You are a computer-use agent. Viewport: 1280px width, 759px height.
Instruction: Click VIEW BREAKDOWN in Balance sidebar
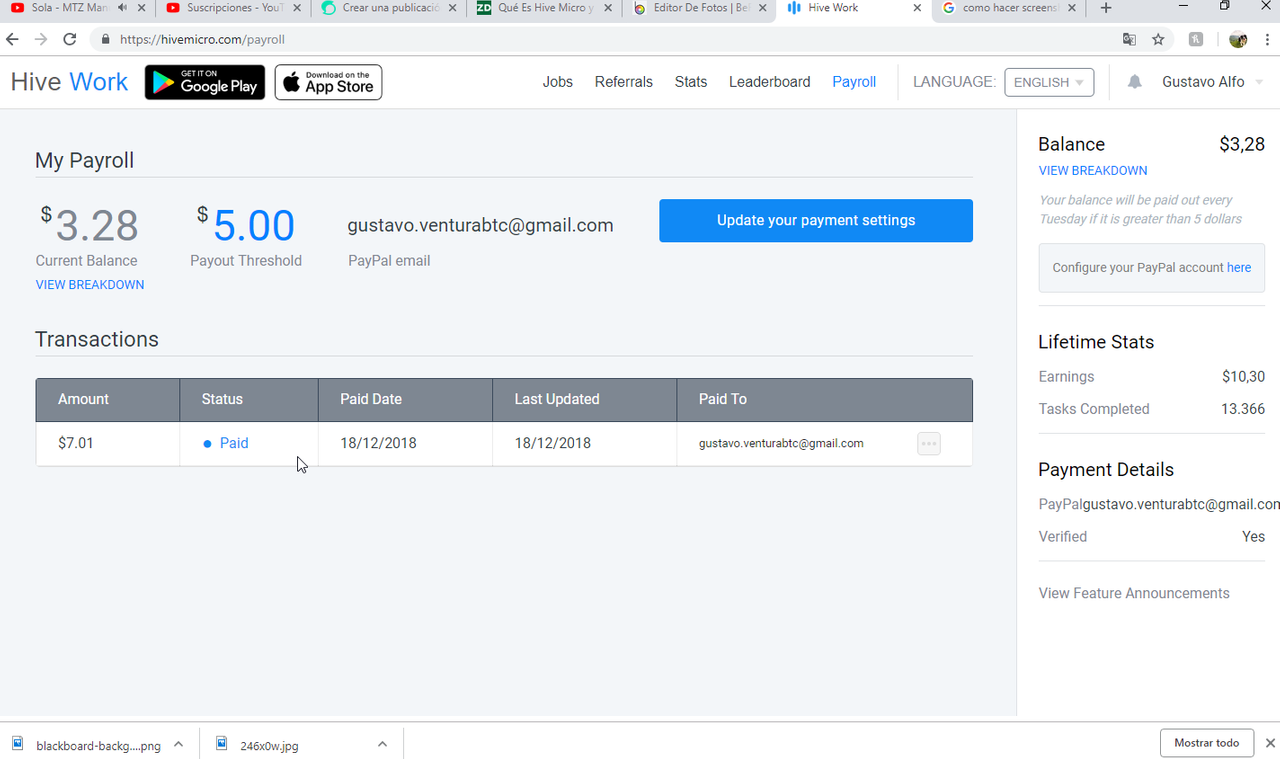pyautogui.click(x=1093, y=171)
